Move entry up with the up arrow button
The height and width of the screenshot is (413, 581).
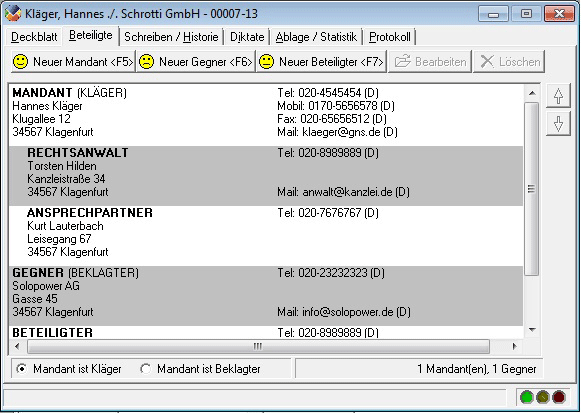558,96
